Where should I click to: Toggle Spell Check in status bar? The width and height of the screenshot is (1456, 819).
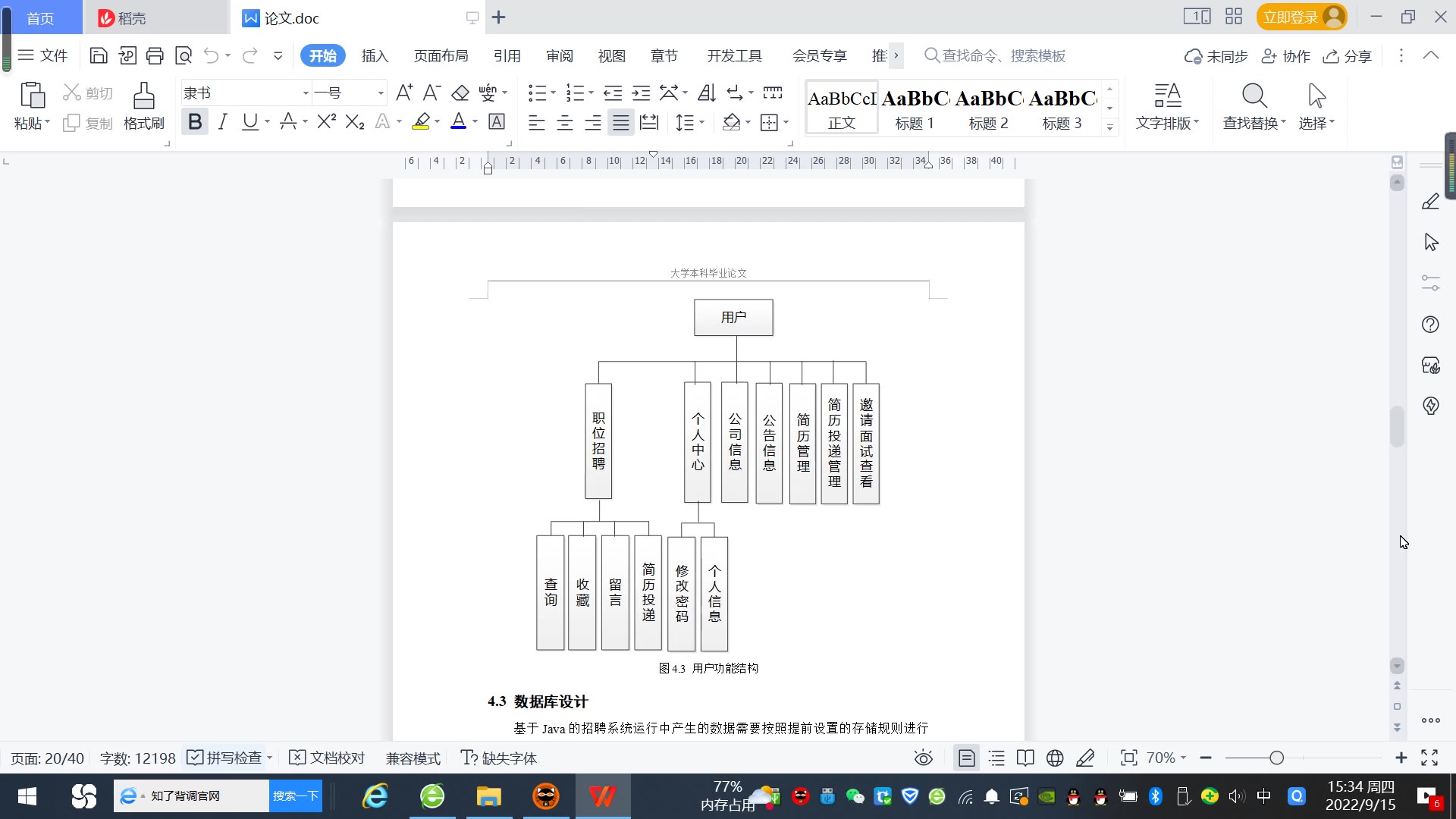(x=225, y=758)
